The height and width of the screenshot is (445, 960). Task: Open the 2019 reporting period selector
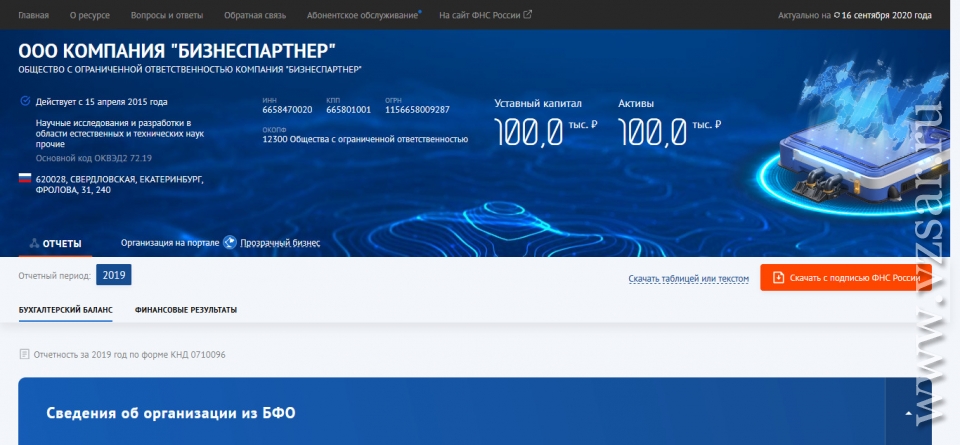(x=114, y=275)
